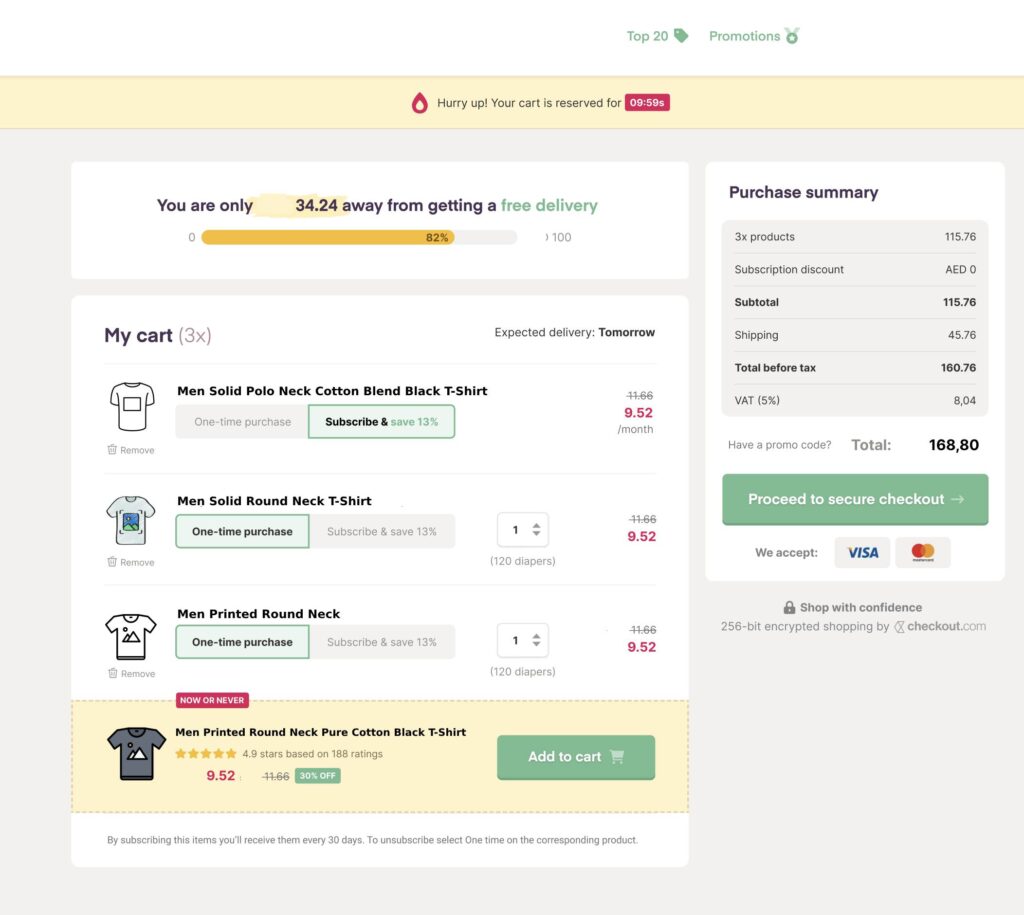Add the recommended Pure Cotton T-Shirt to cart
The width and height of the screenshot is (1024, 915).
(575, 757)
